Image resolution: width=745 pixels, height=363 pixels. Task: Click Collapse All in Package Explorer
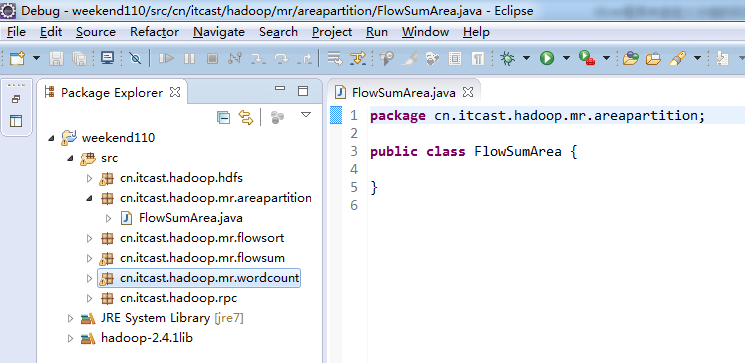pos(223,117)
